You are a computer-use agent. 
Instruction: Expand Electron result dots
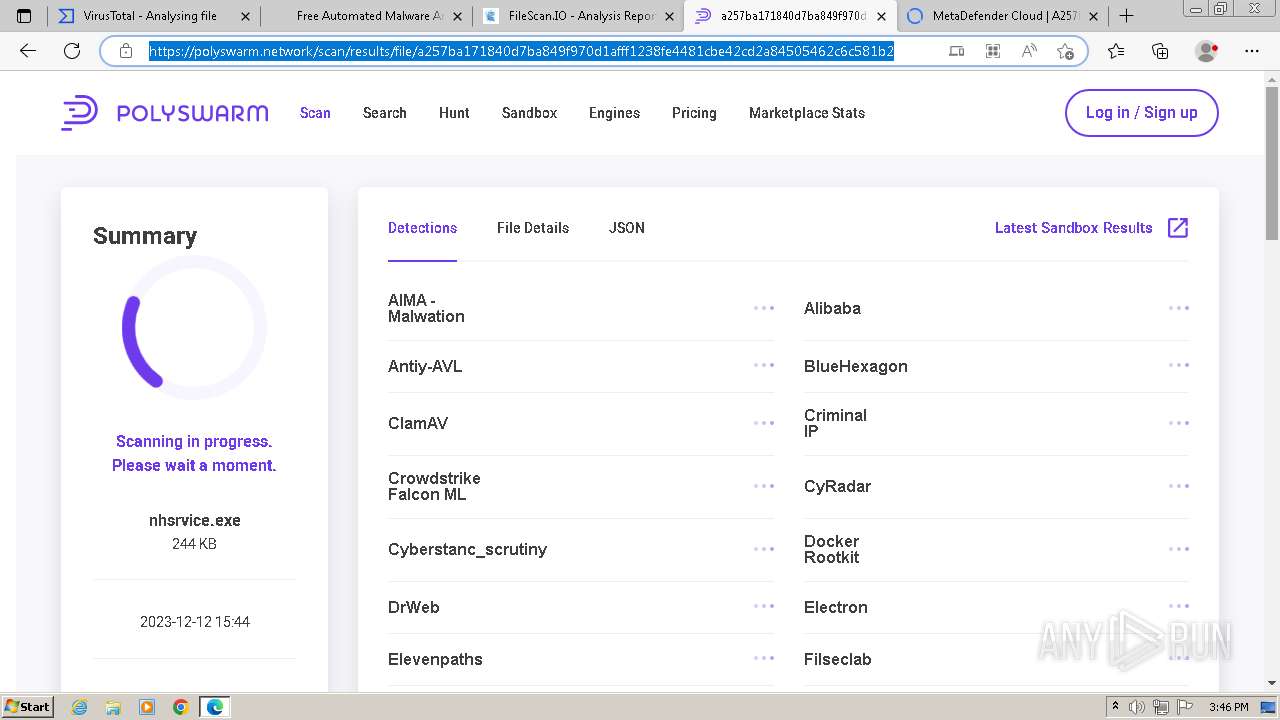coord(1179,606)
